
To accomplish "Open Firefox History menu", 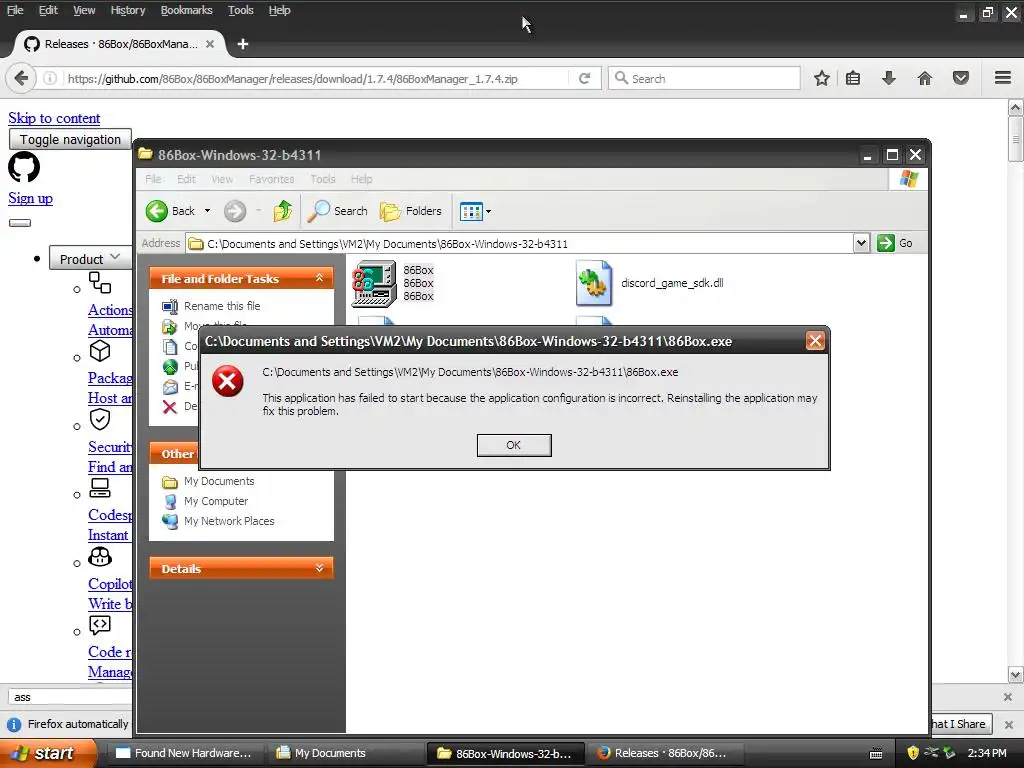I will pos(127,10).
